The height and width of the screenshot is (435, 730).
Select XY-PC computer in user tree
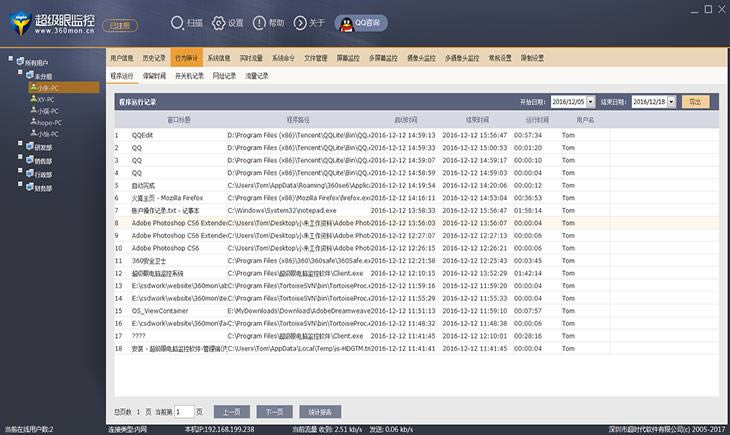point(47,99)
